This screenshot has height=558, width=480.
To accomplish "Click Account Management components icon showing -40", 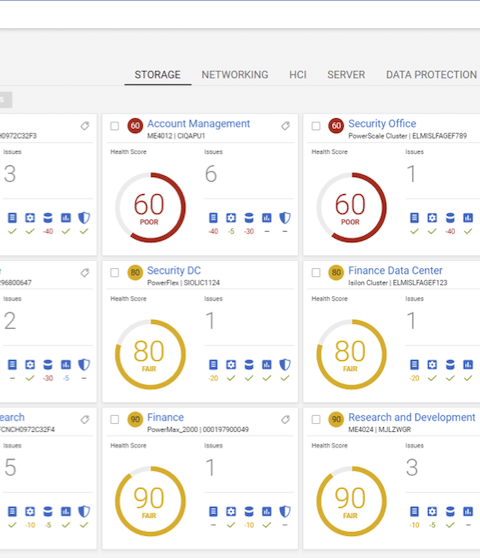I will [213, 217].
